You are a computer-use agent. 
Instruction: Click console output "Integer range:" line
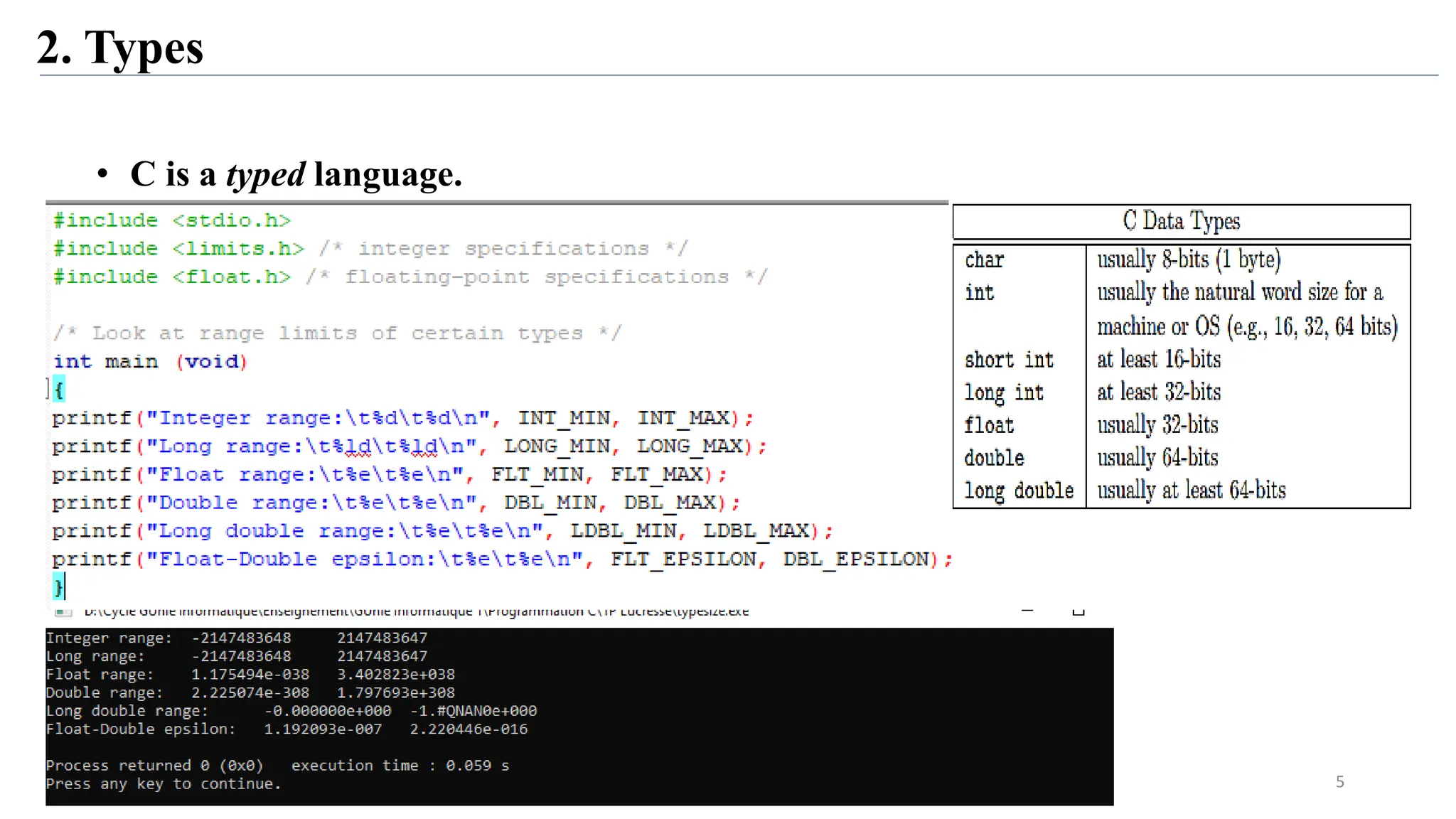(x=237, y=638)
